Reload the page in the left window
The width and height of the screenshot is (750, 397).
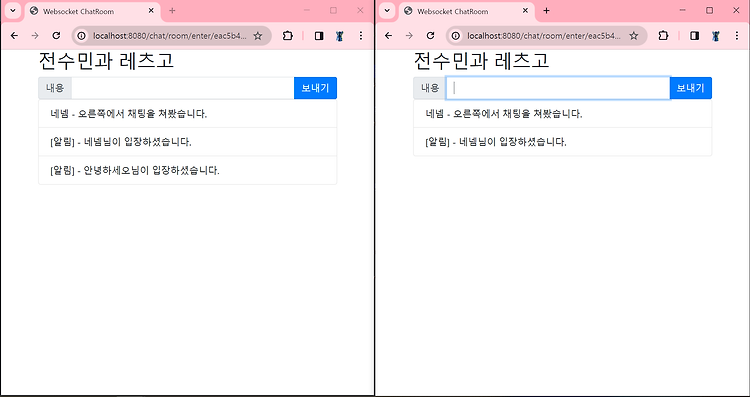click(x=56, y=36)
